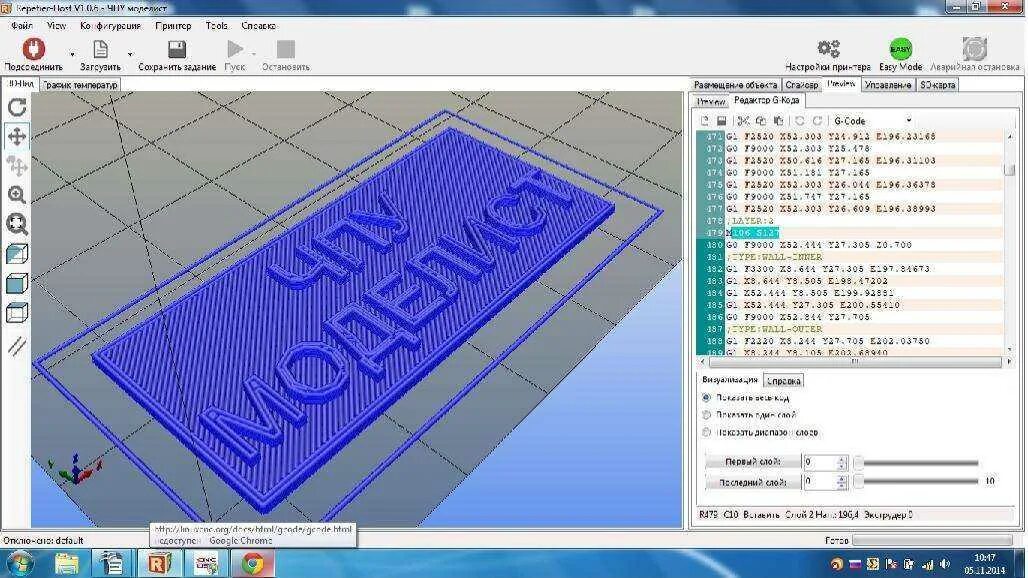This screenshot has height=578, width=1028.
Task: Expand the Подсоединить dropdown arrow
Action: 72,54
